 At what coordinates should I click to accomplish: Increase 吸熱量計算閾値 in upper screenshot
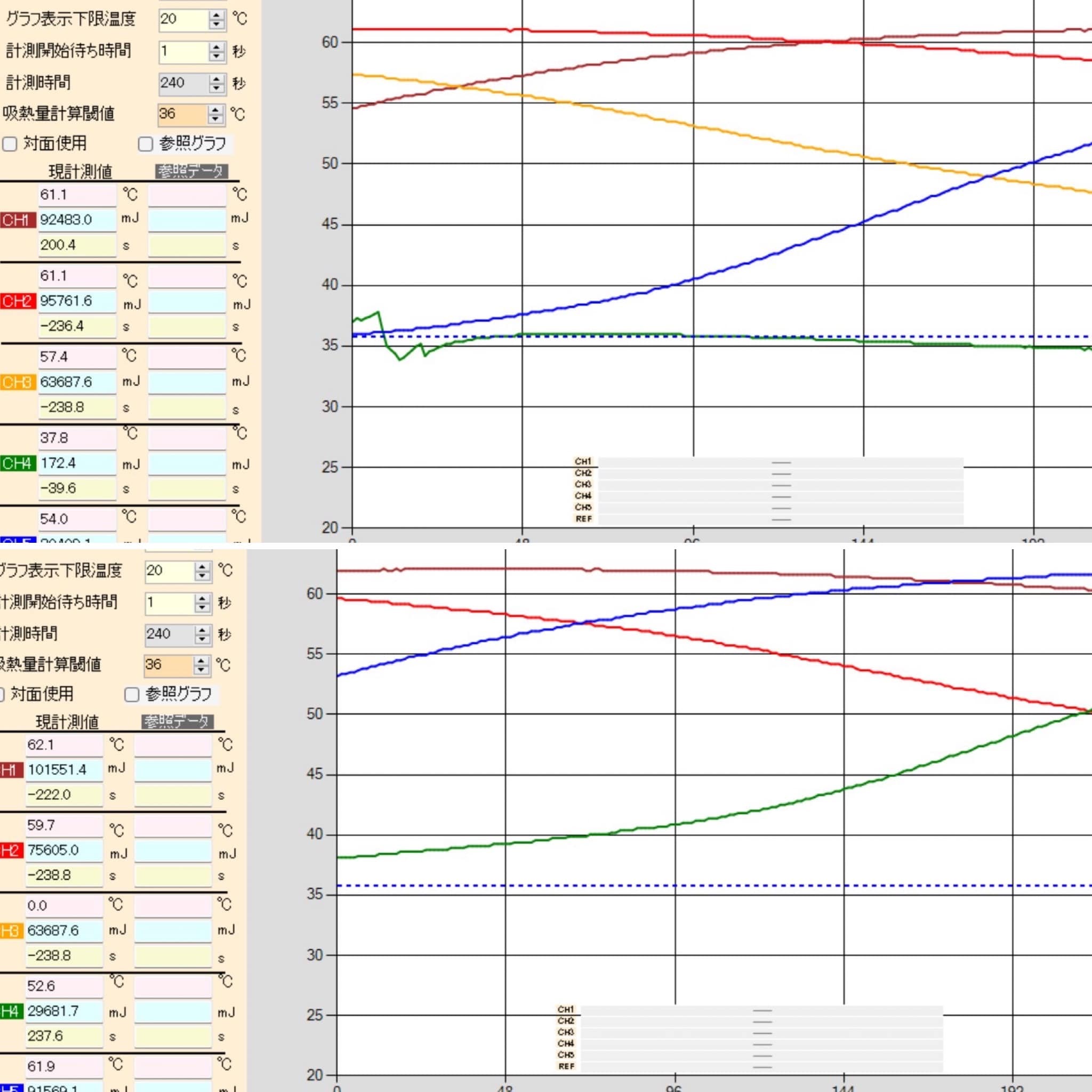coord(215,110)
